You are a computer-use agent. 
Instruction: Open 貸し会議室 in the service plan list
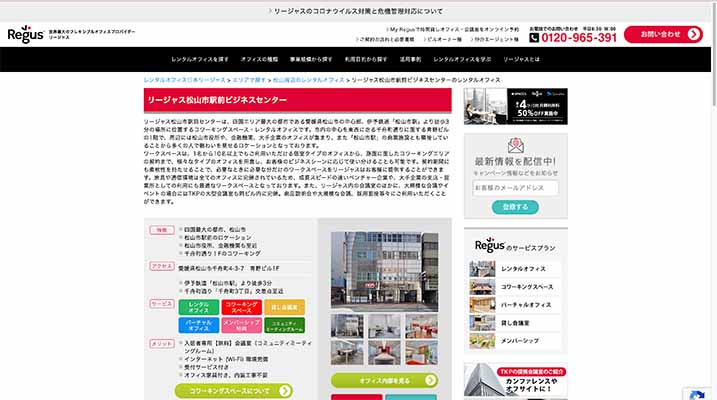[515, 323]
